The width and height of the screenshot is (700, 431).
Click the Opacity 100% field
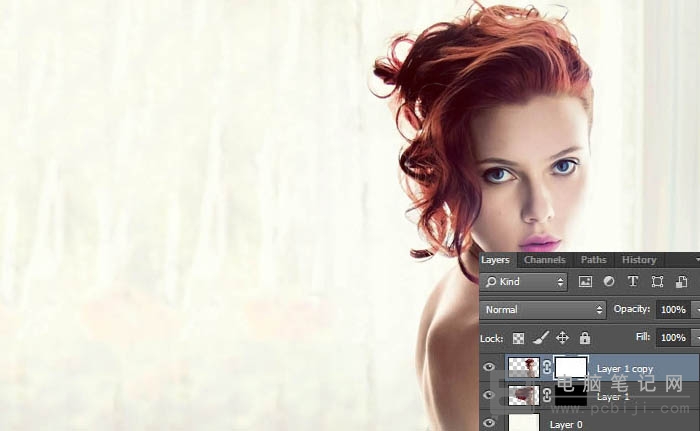point(673,310)
